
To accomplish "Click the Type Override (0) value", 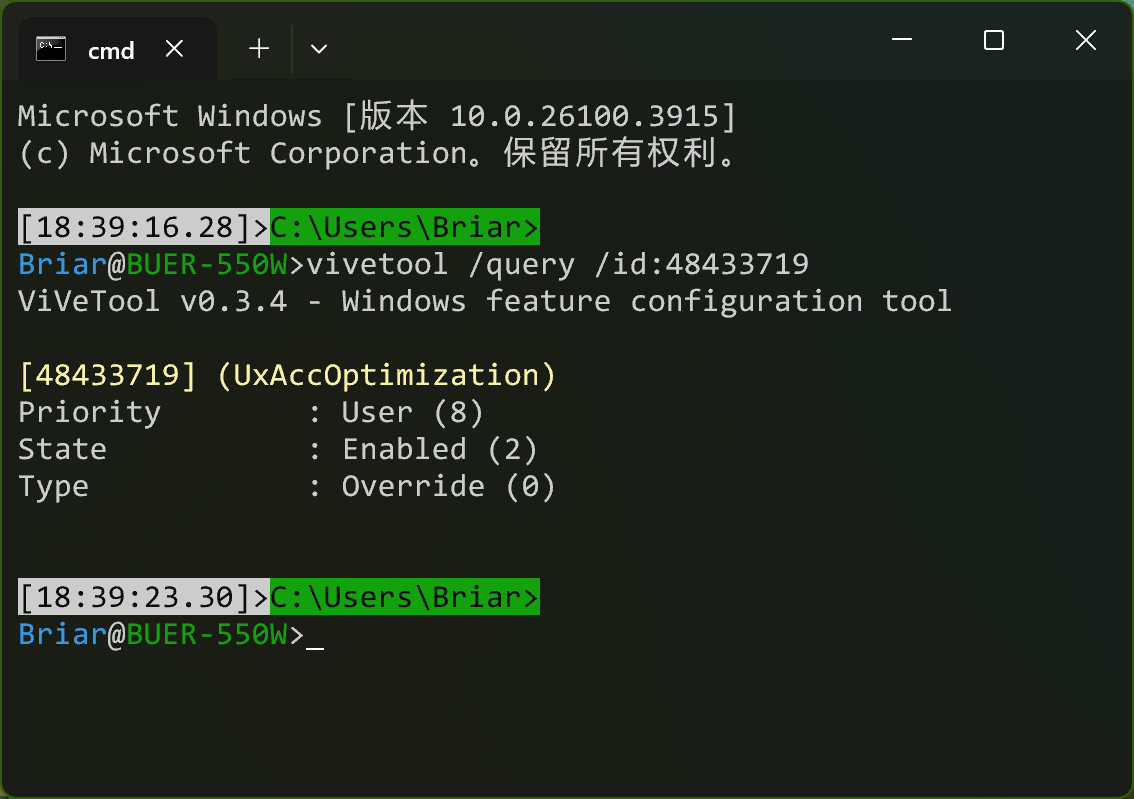I will [x=448, y=487].
